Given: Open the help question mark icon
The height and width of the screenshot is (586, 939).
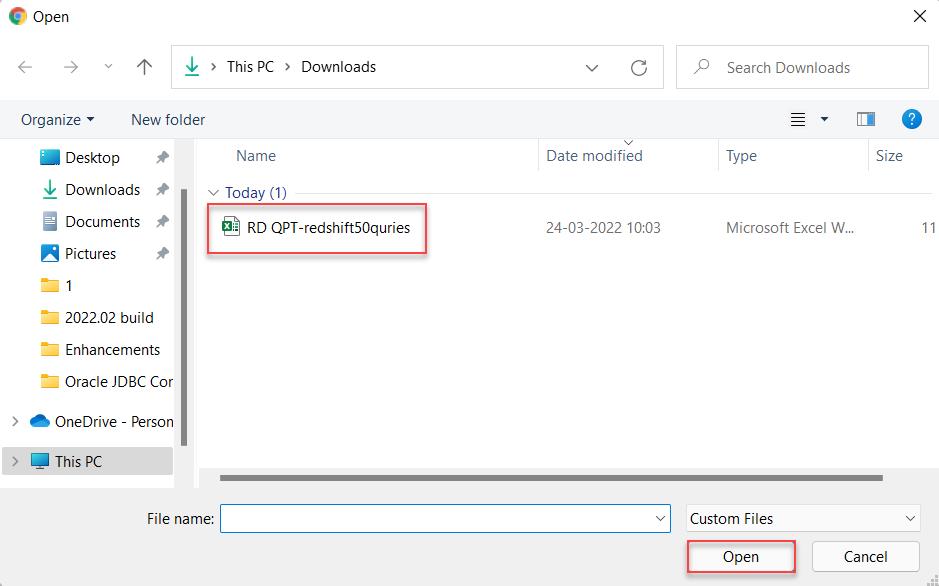Looking at the screenshot, I should (x=911, y=120).
